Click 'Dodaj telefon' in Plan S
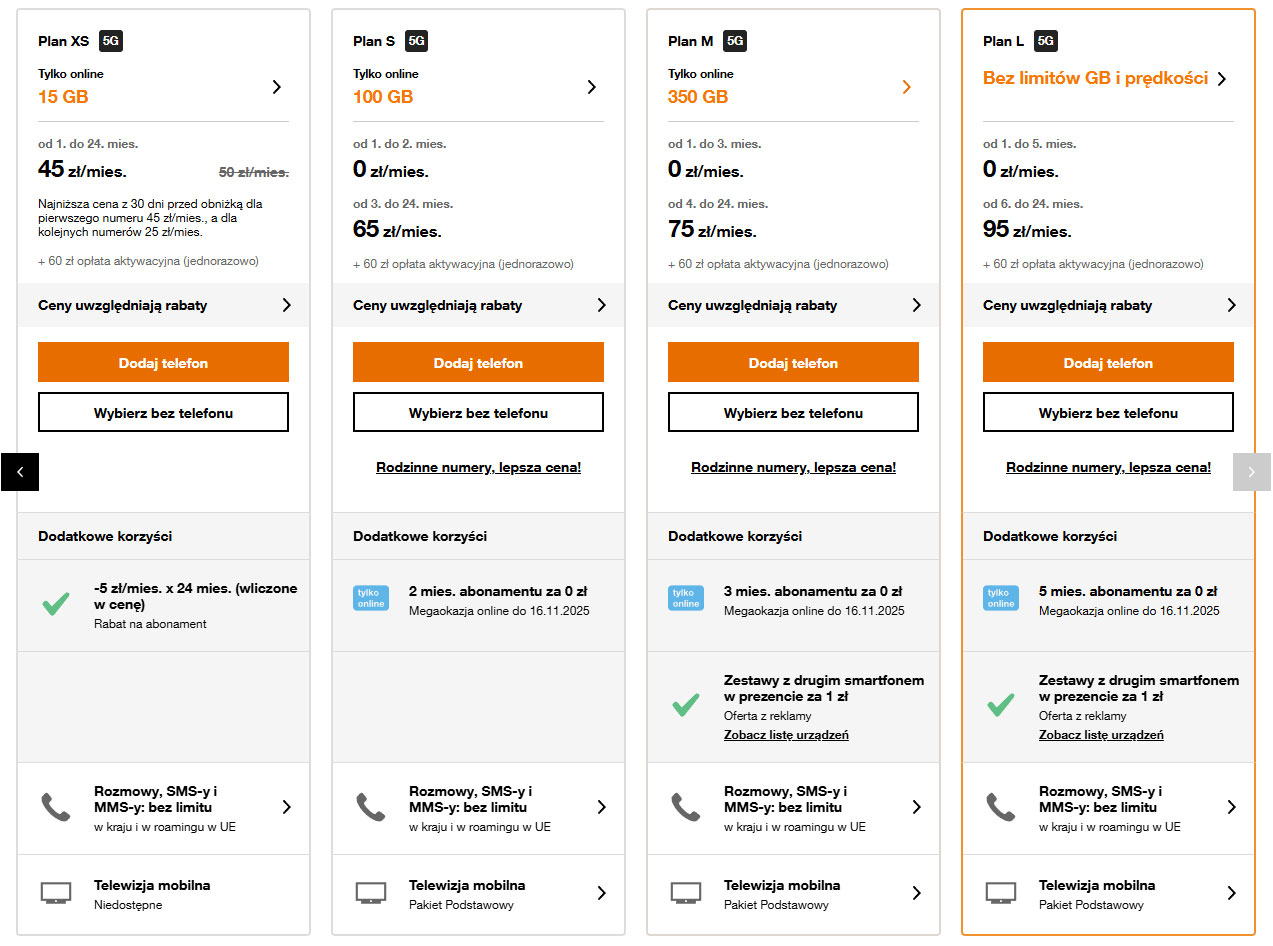The width and height of the screenshot is (1273, 946). 478,363
